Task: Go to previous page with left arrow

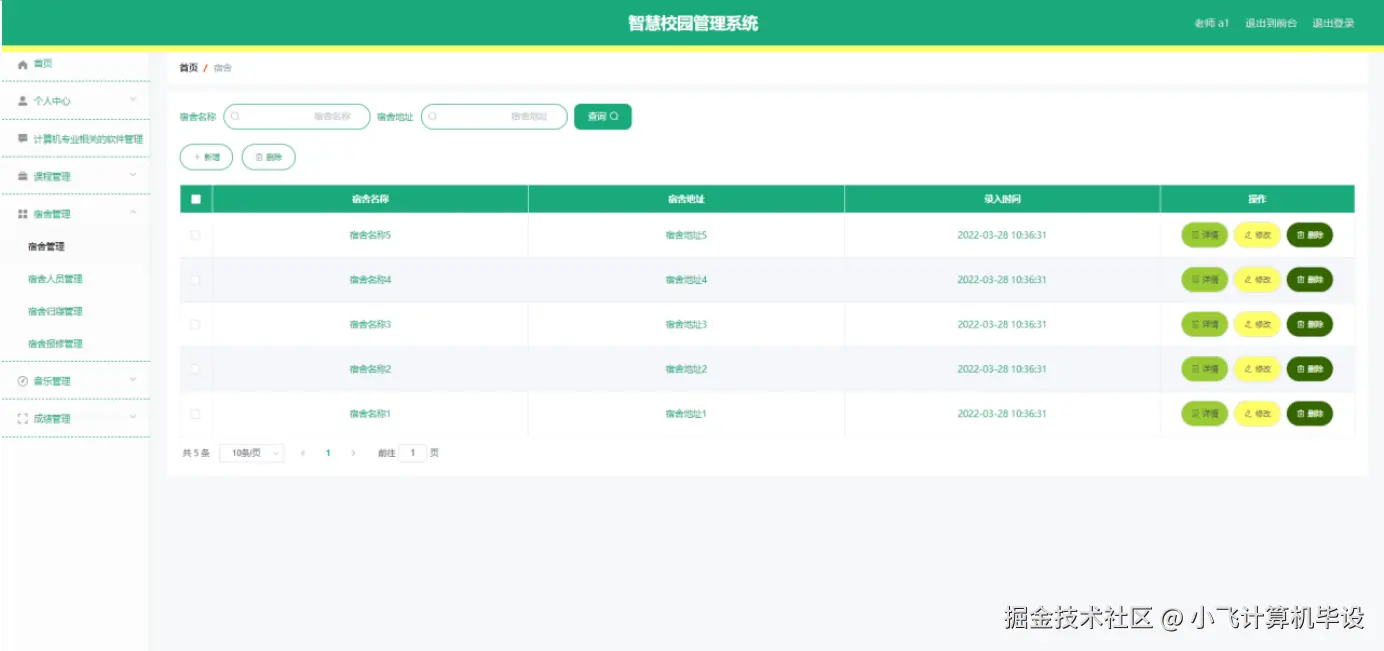Action: (303, 453)
